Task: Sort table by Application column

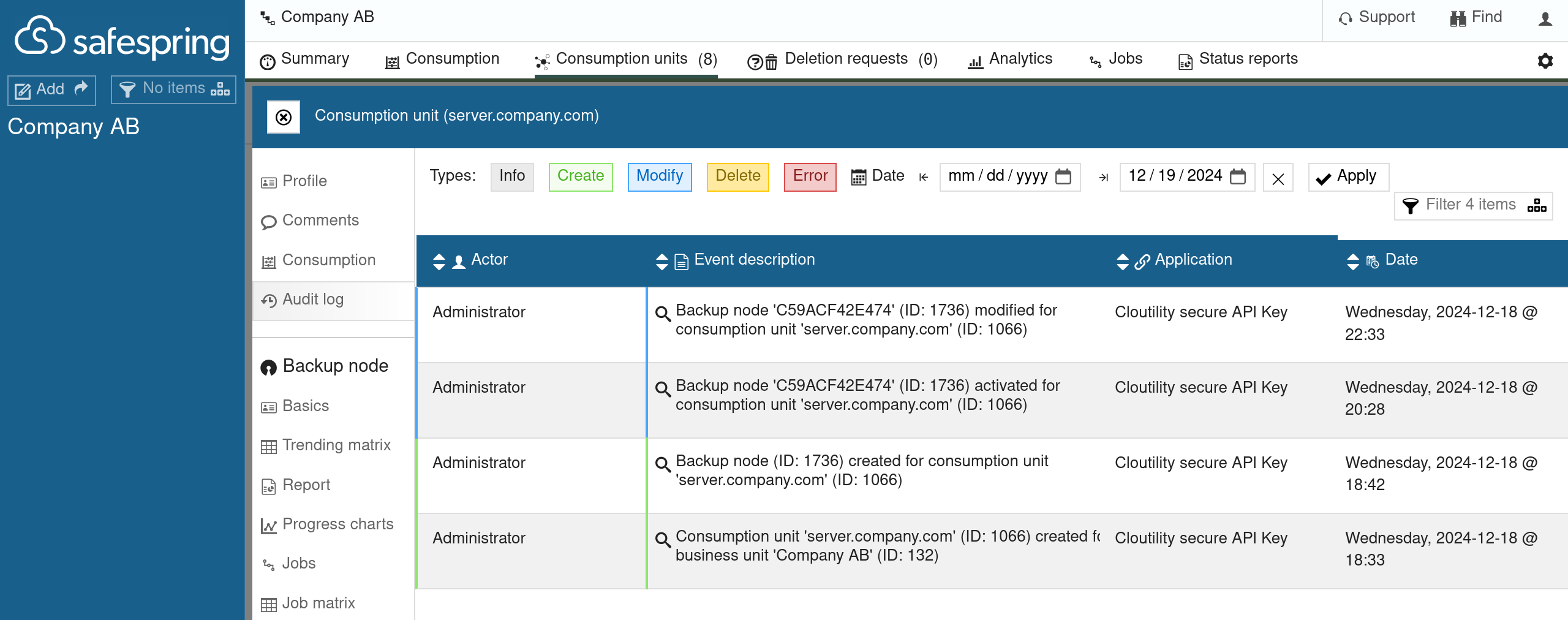Action: click(1123, 262)
